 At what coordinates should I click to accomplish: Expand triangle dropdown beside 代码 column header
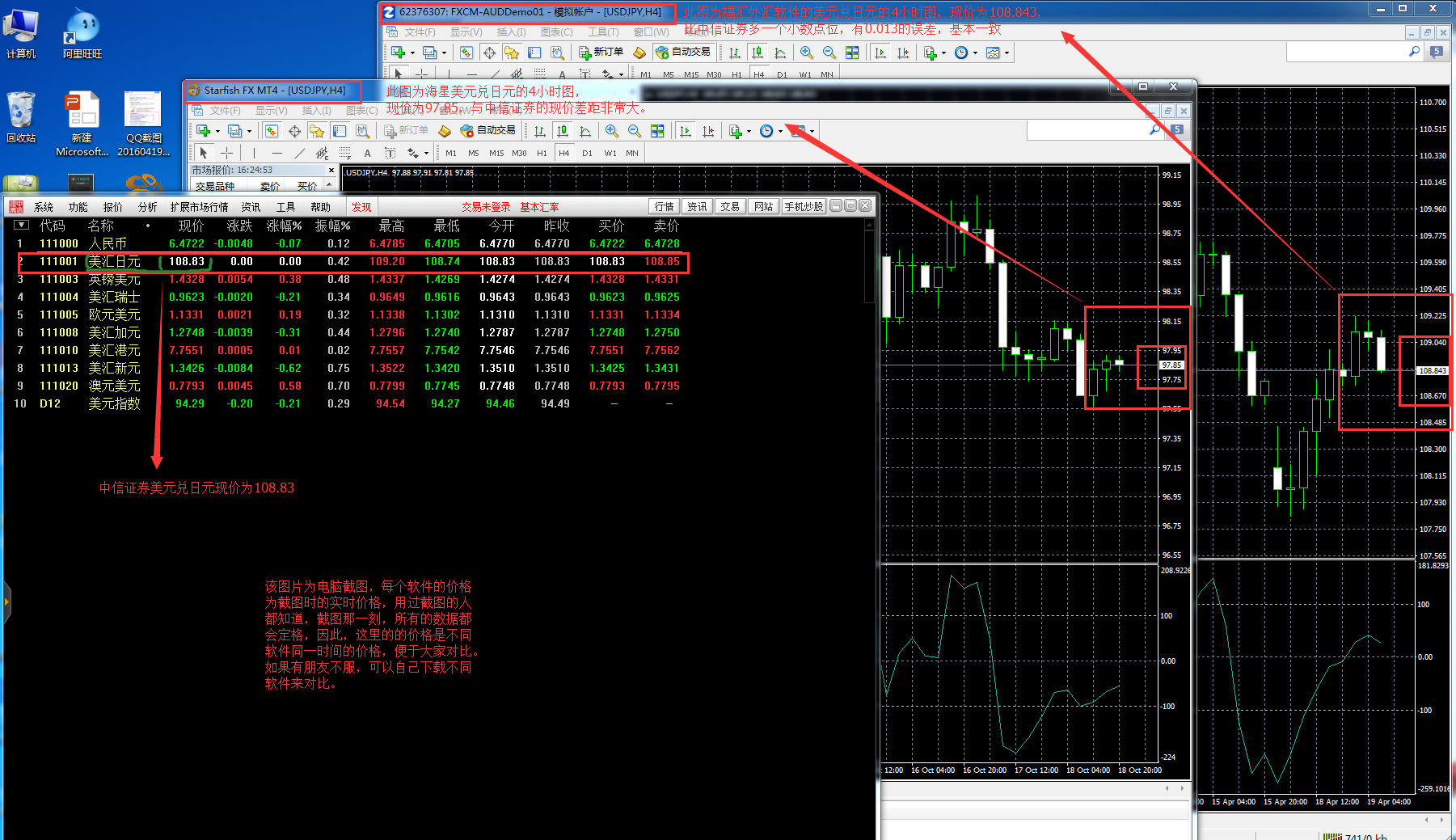[22, 226]
